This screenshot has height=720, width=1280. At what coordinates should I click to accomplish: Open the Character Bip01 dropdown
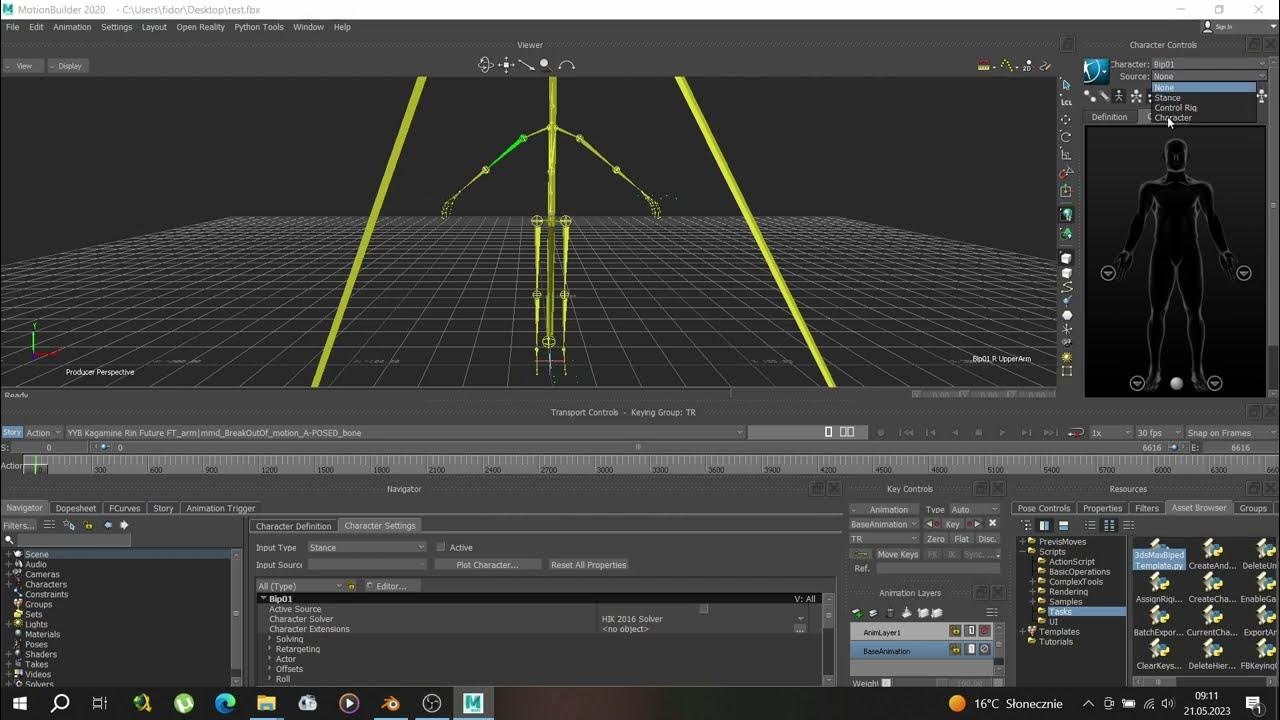1209,64
